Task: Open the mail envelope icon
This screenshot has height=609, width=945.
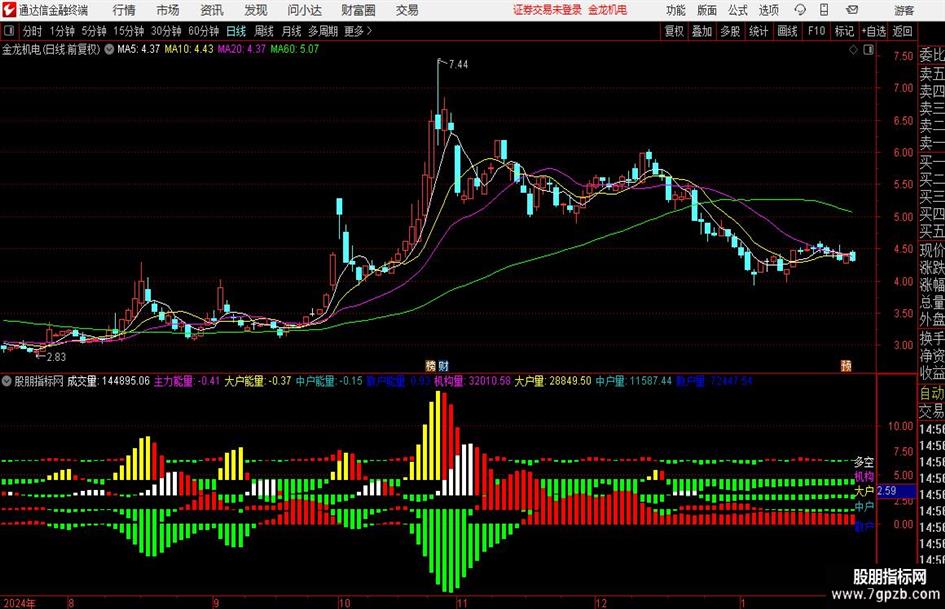Action: 852,10
